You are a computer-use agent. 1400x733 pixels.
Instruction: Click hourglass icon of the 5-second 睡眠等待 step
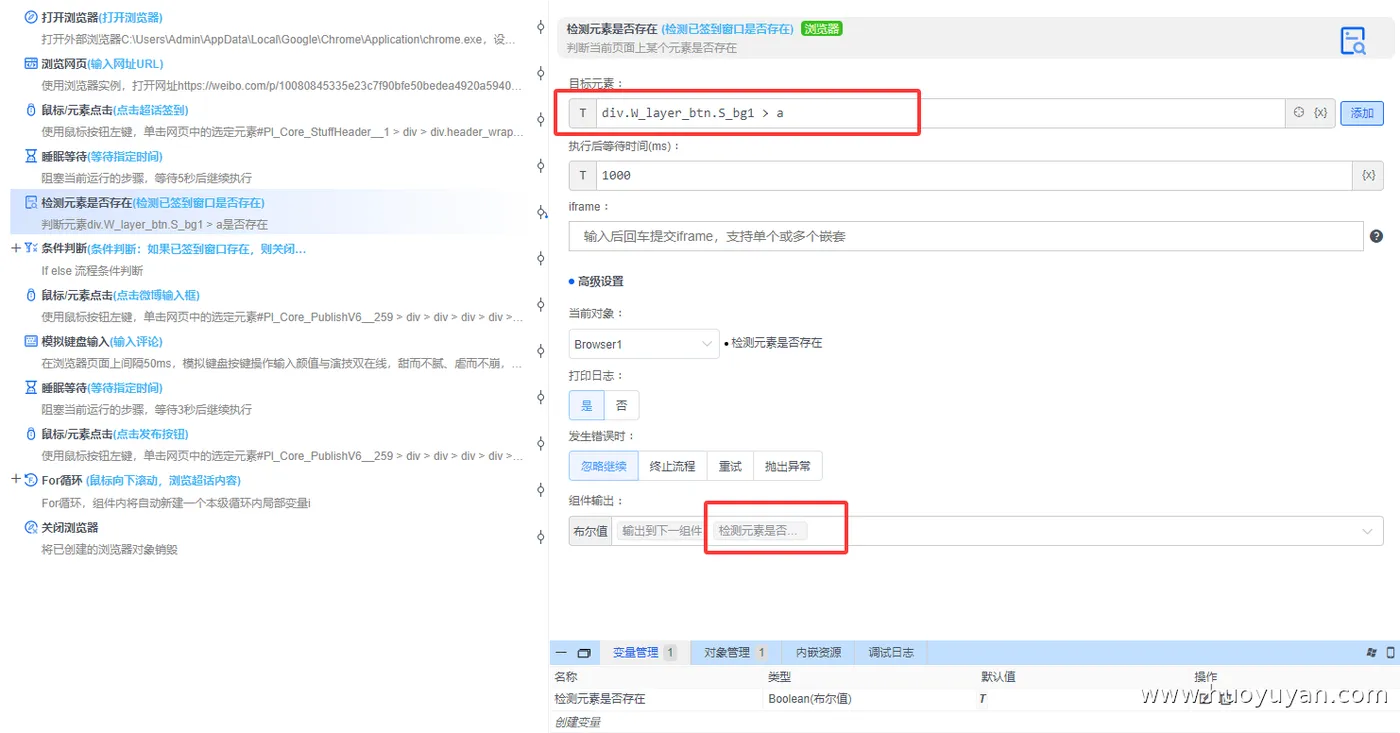[31, 156]
